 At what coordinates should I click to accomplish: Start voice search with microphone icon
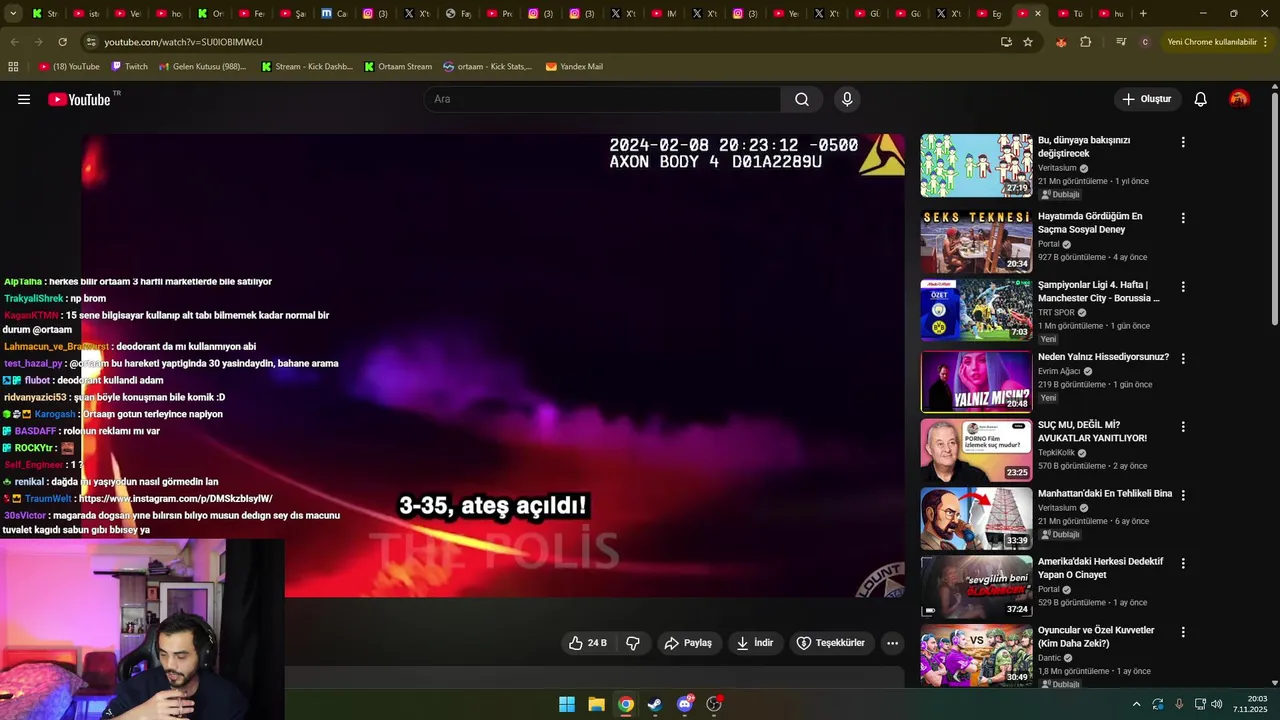click(847, 99)
